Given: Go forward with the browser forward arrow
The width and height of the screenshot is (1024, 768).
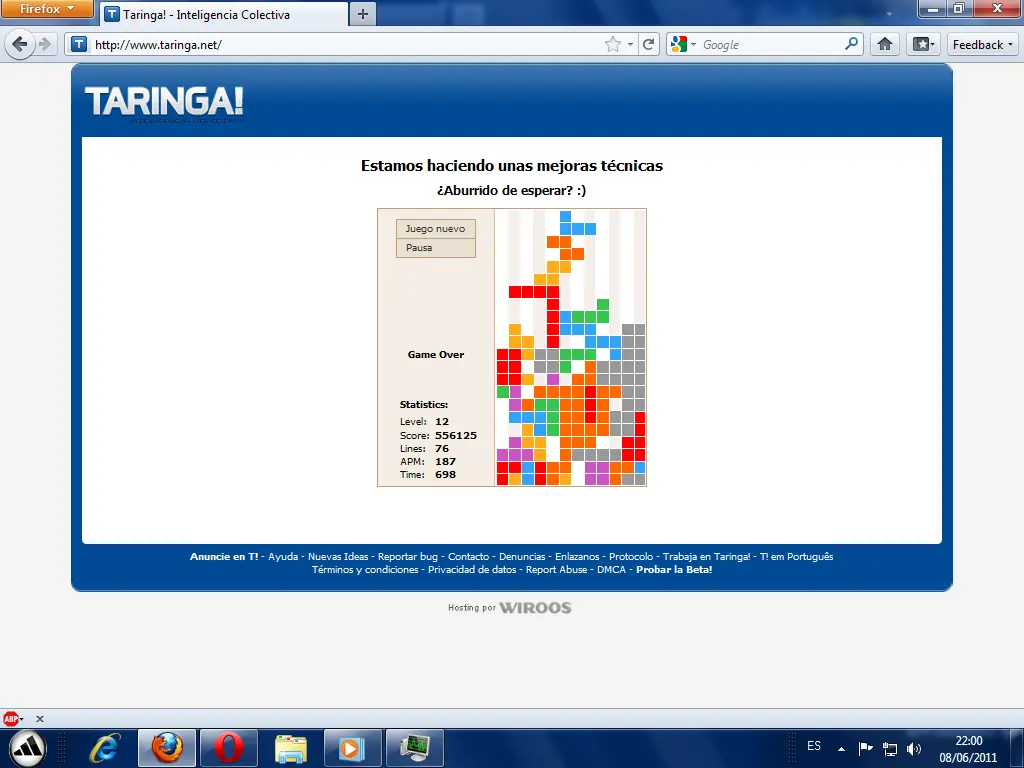Looking at the screenshot, I should coord(45,44).
